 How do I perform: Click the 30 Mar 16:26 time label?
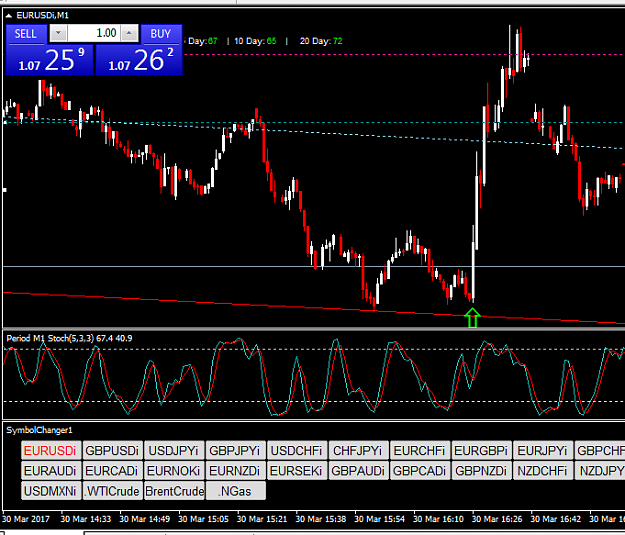point(497,519)
